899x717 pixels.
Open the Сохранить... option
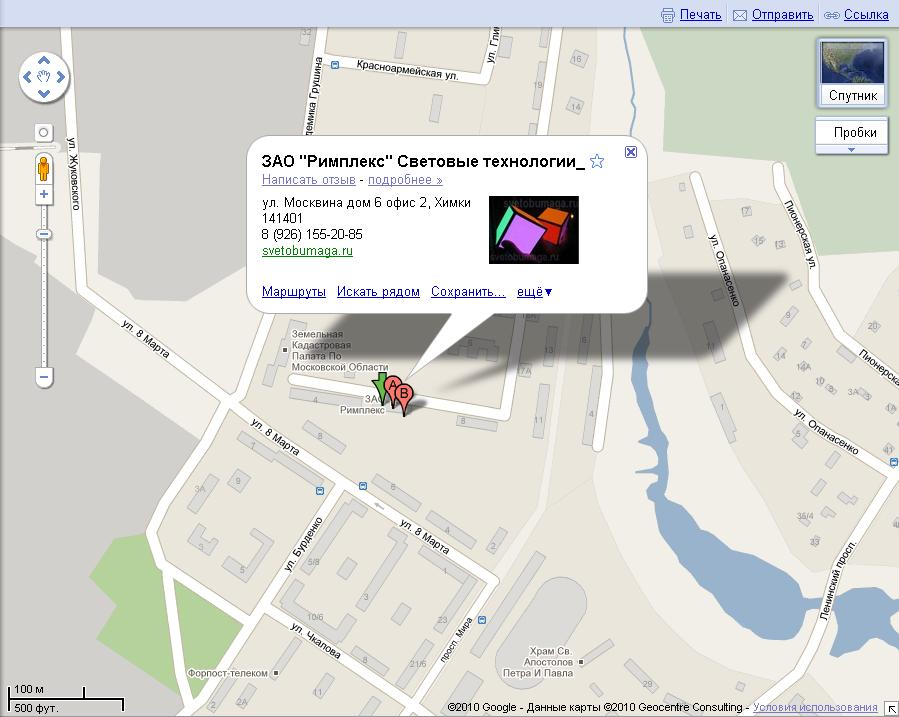[x=467, y=292]
